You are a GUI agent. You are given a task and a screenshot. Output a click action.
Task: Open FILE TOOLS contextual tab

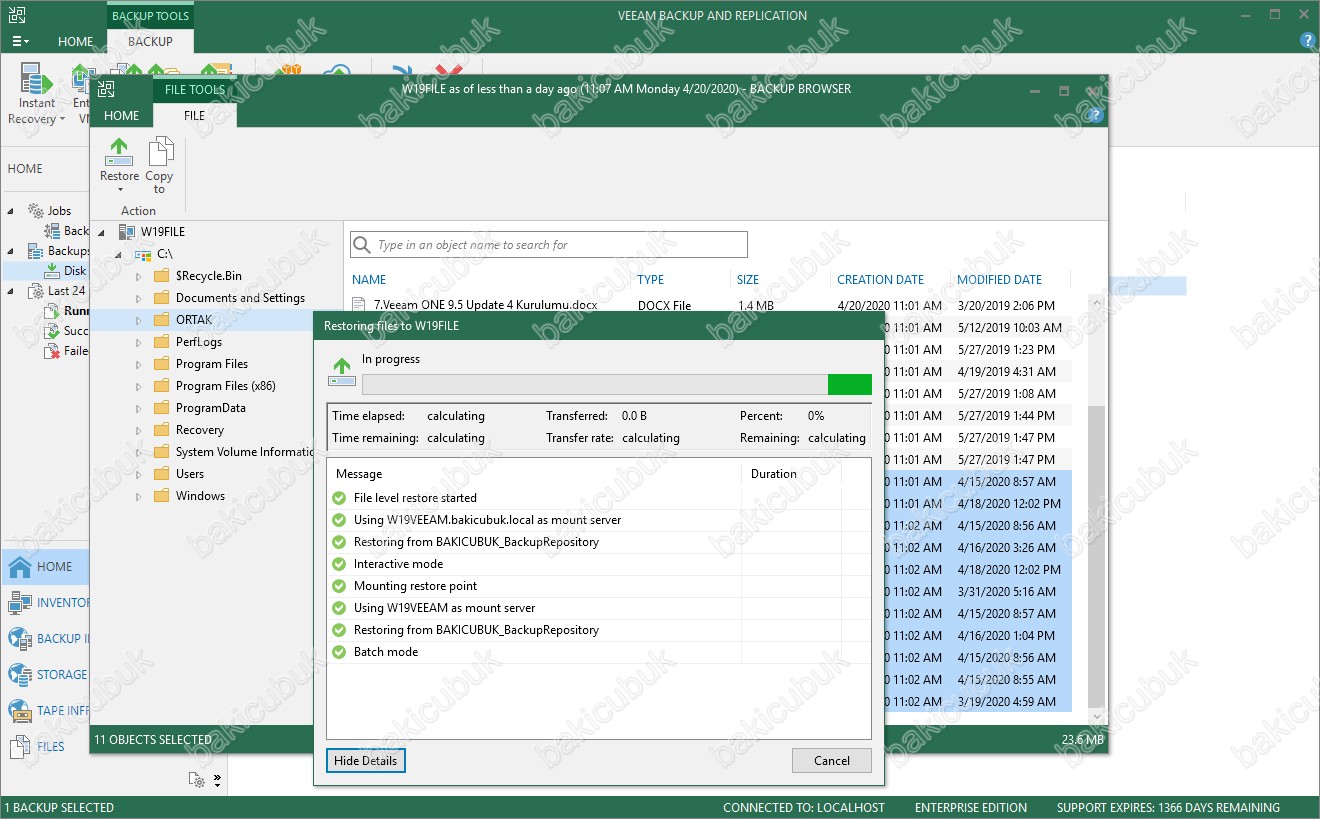click(x=195, y=89)
